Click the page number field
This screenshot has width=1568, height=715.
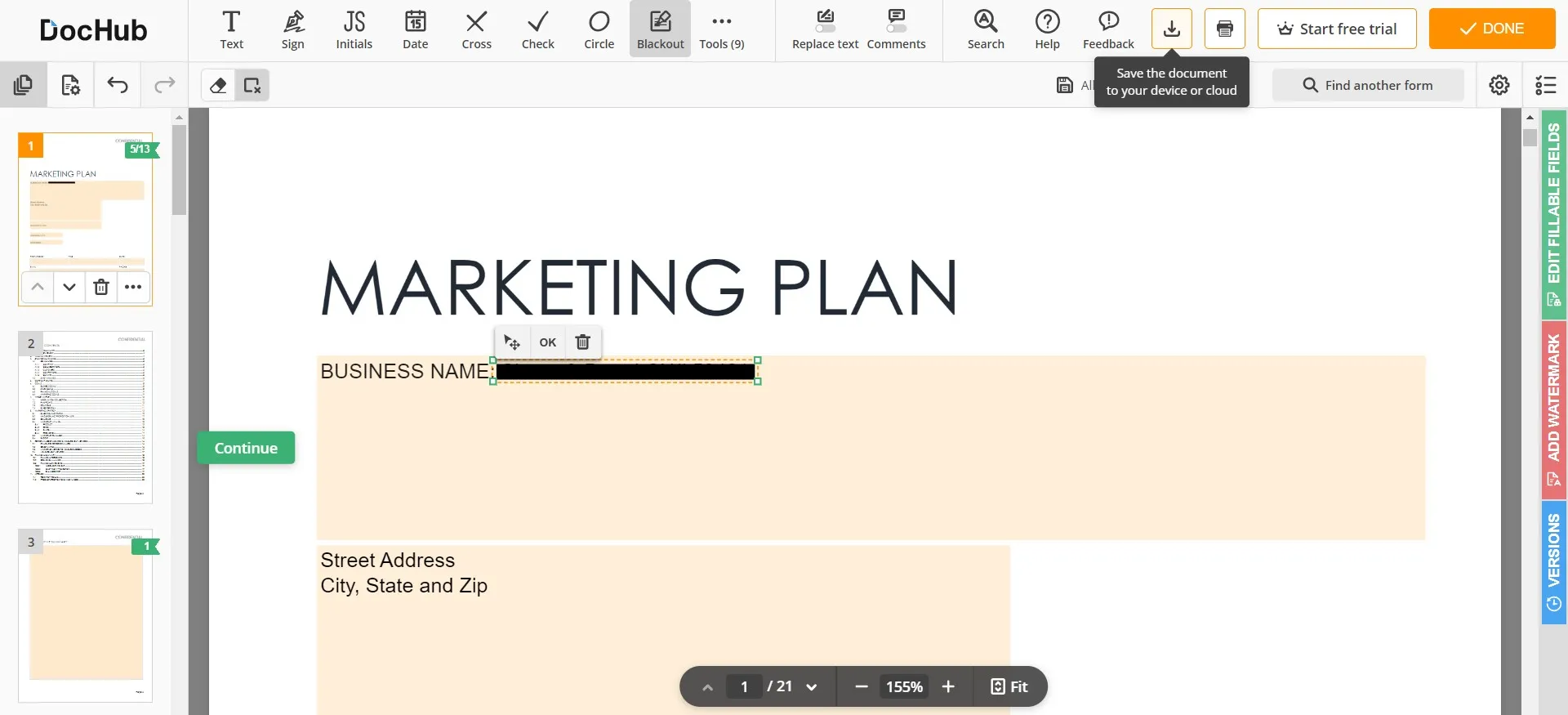pos(744,686)
